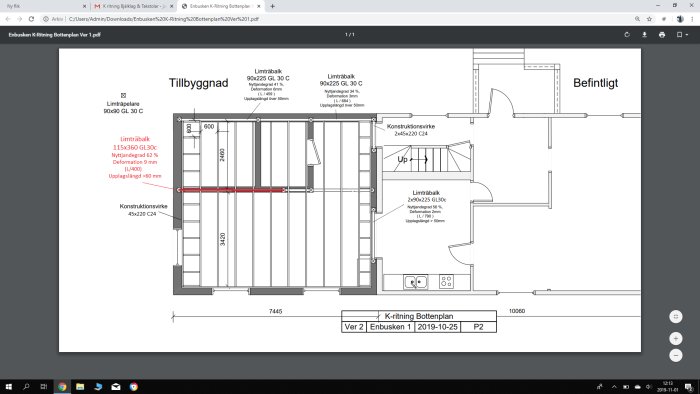Open the Windows Start menu

[8, 386]
